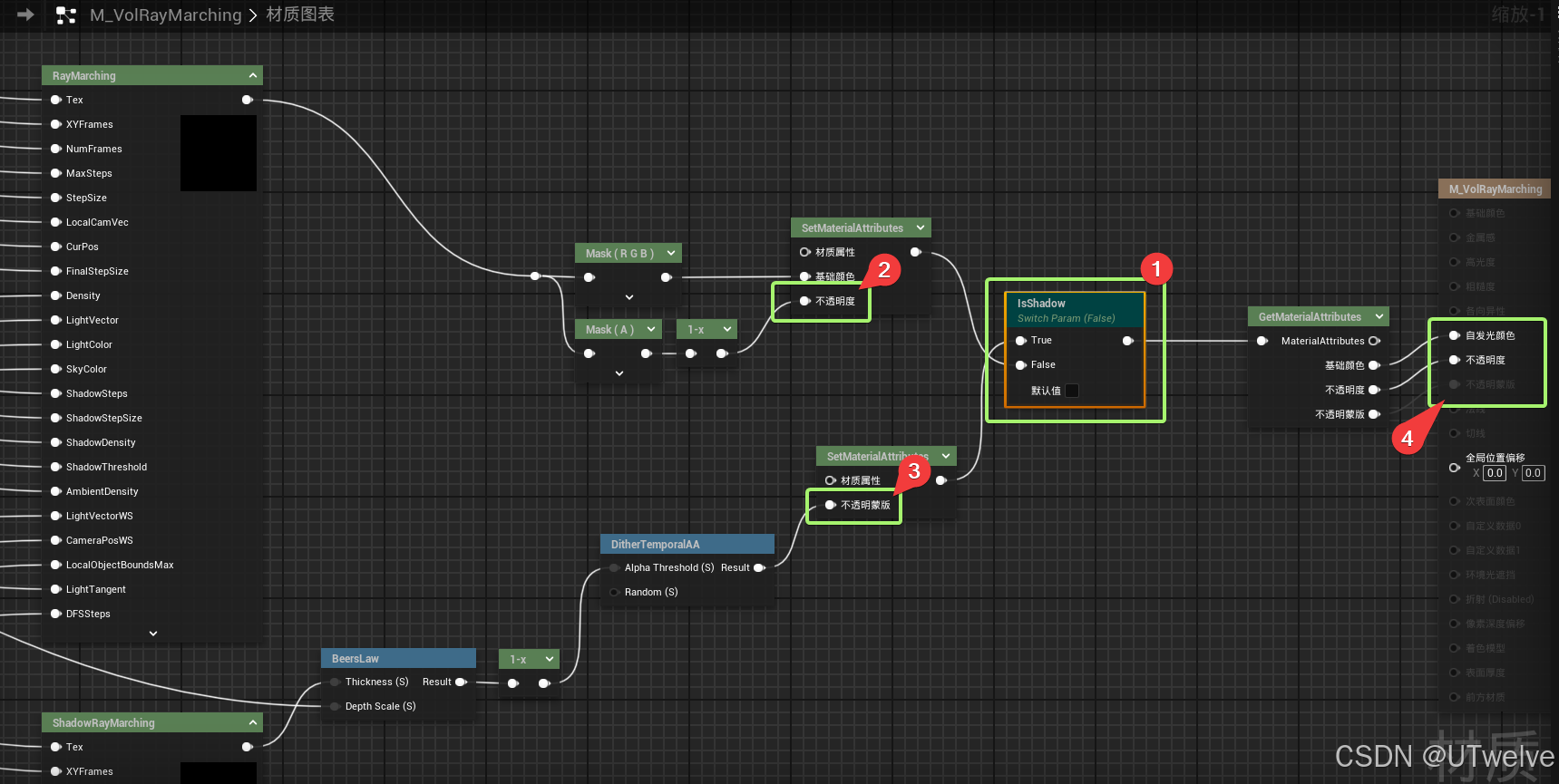The height and width of the screenshot is (784, 1559).
Task: Collapse the ShadowRayMarching node header arrow
Action: pos(253,722)
